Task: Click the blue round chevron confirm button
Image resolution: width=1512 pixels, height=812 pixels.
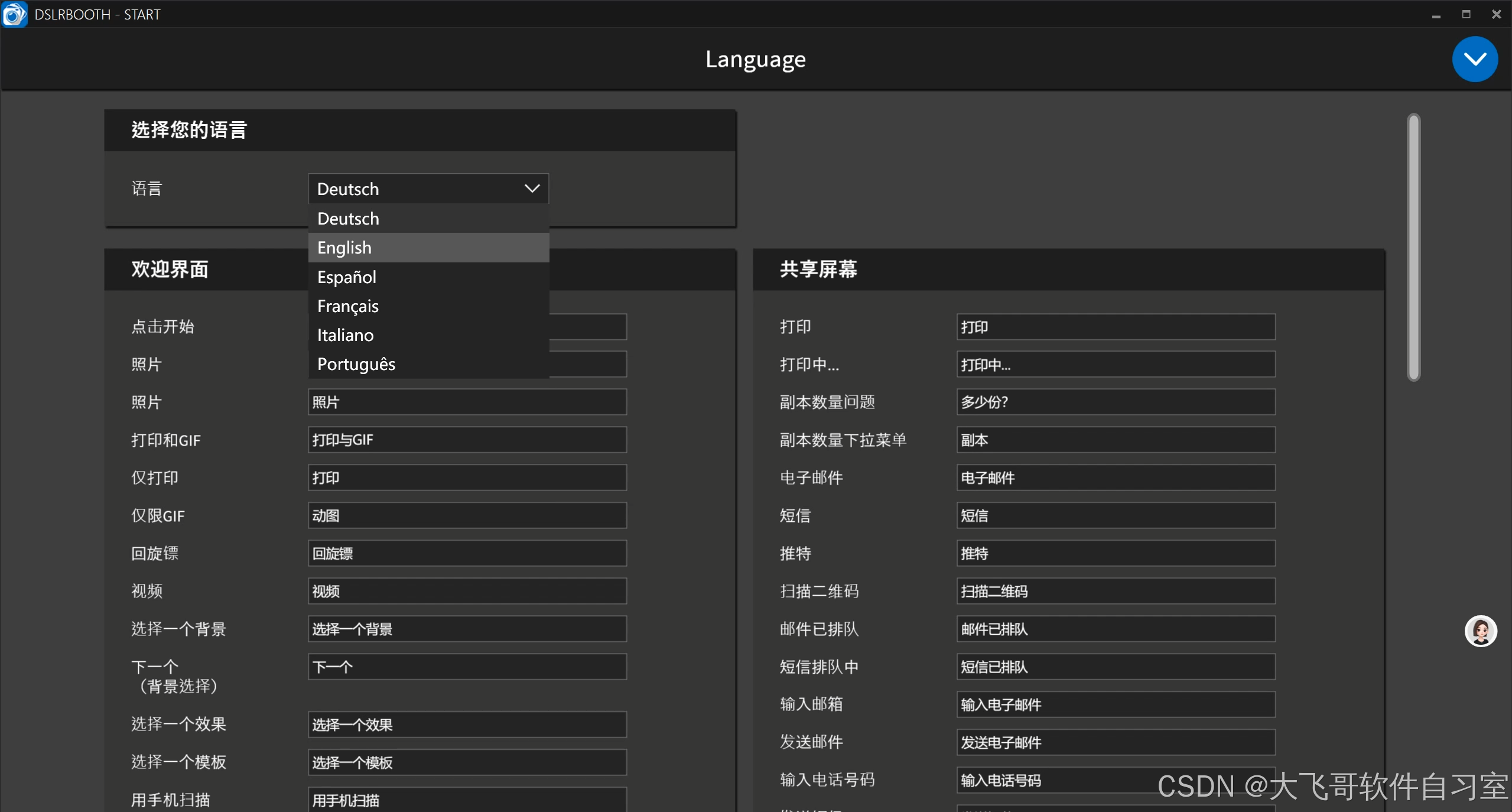Action: (1474, 59)
